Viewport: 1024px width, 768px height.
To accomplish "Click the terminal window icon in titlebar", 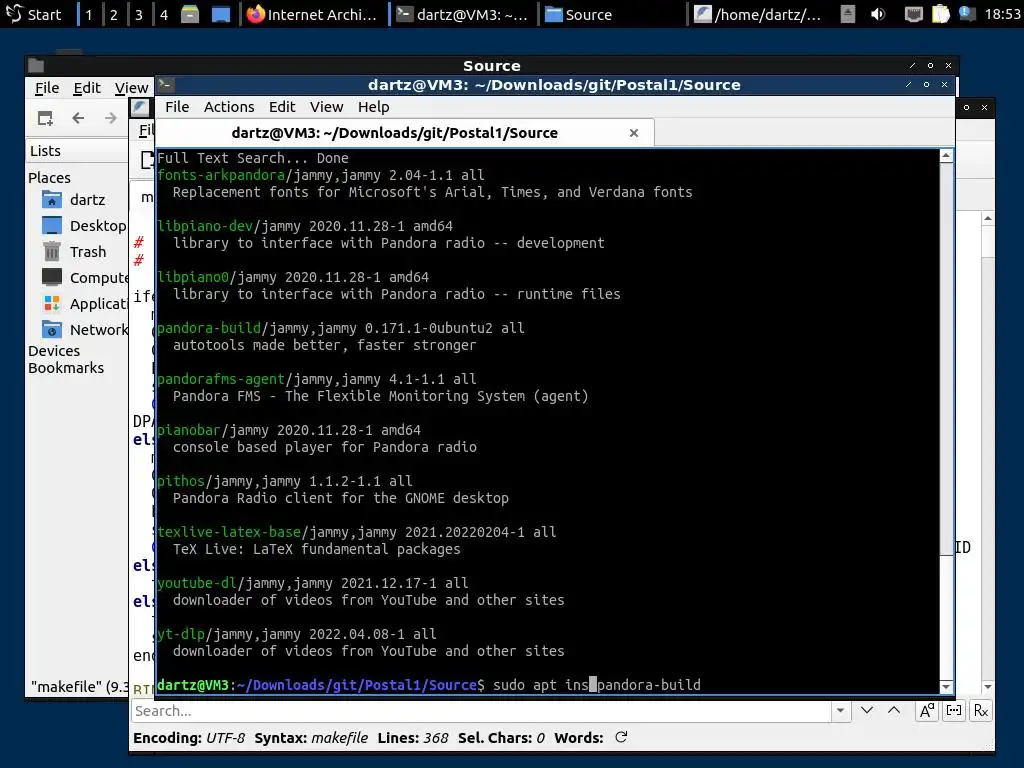I will coord(166,84).
